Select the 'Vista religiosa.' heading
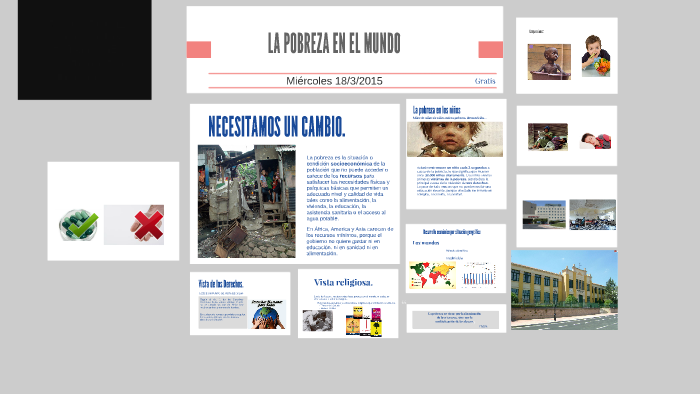This screenshot has width=700, height=394. click(x=343, y=282)
